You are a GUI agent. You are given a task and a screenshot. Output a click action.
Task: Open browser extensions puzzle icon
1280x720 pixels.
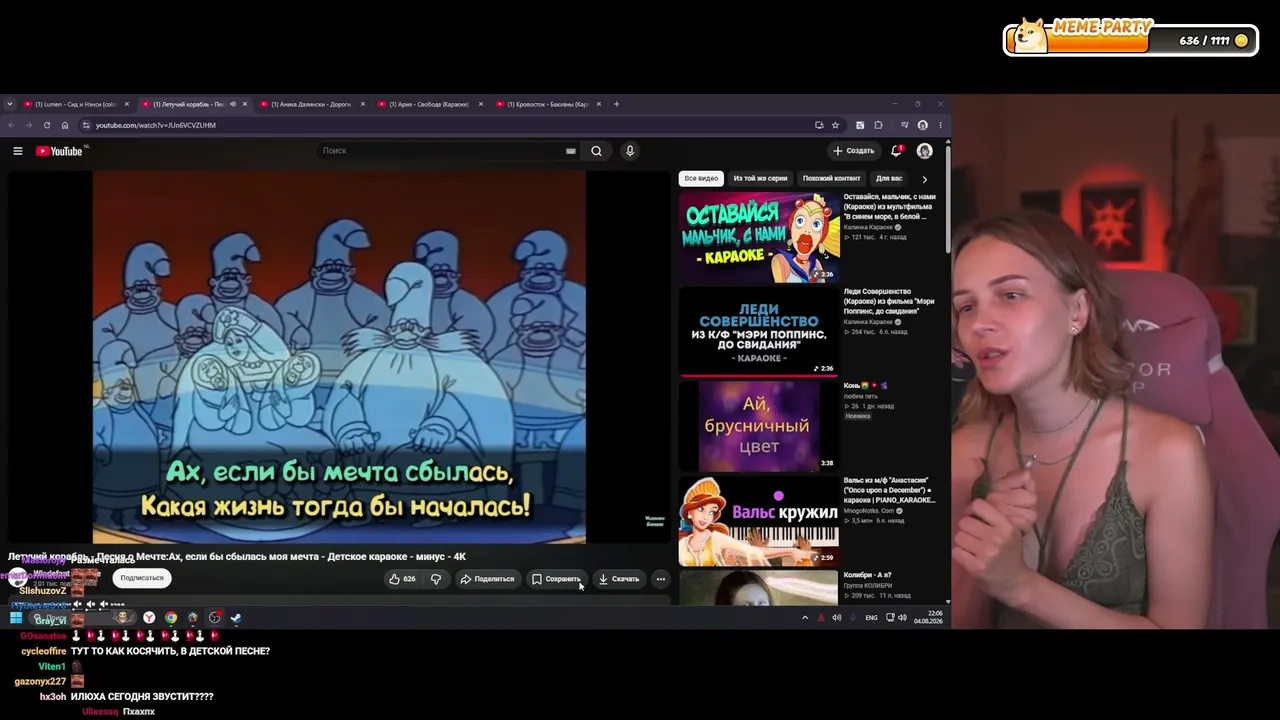pyautogui.click(x=878, y=125)
